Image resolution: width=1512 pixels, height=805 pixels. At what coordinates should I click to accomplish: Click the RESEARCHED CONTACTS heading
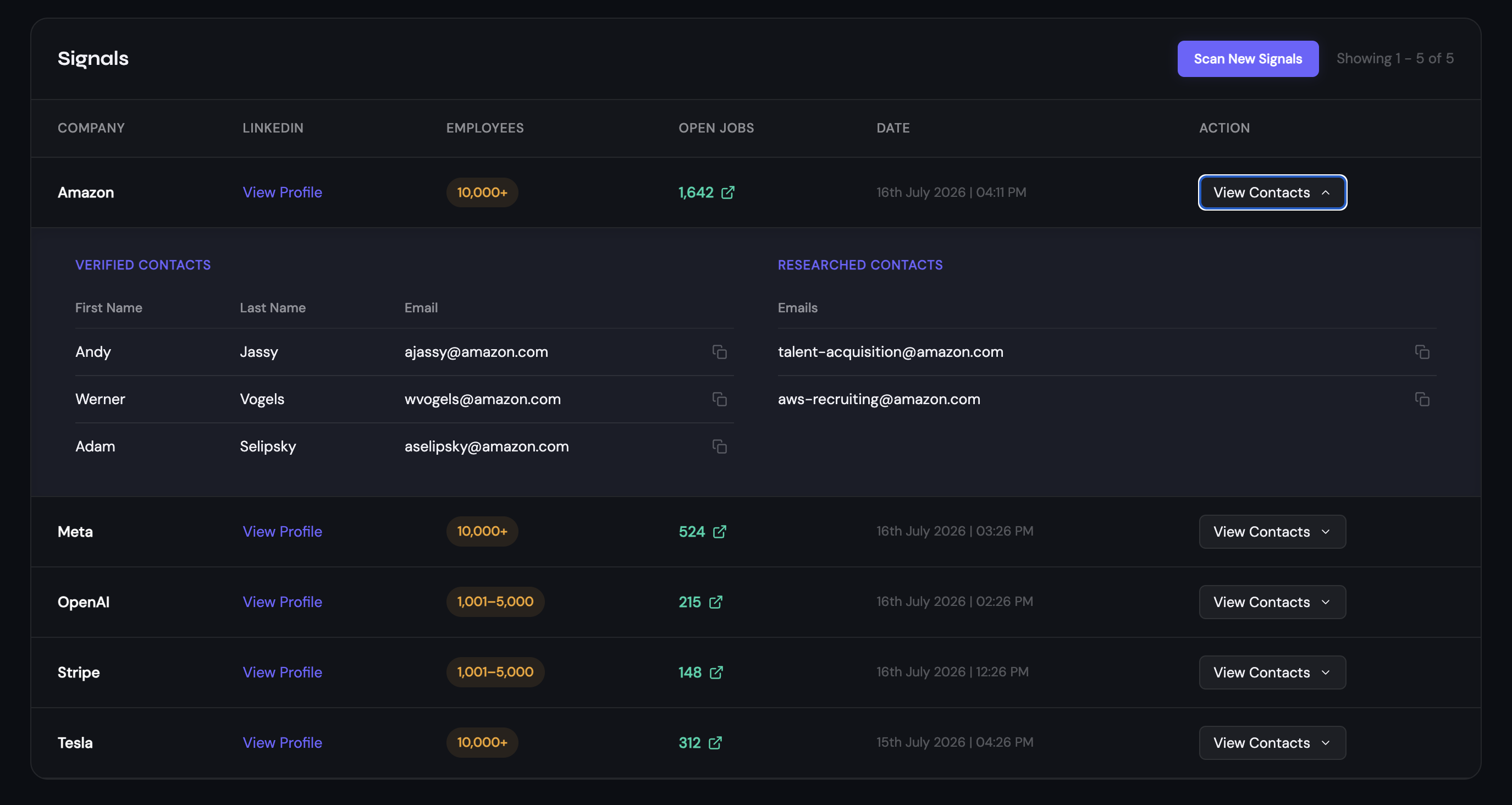(860, 266)
